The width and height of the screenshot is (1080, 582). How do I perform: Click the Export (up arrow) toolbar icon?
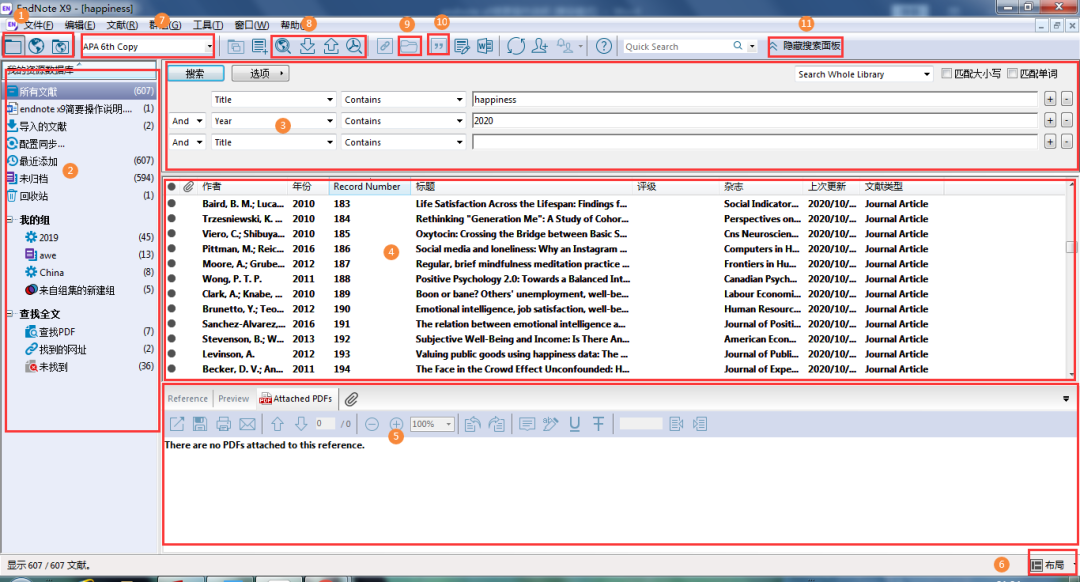331,46
